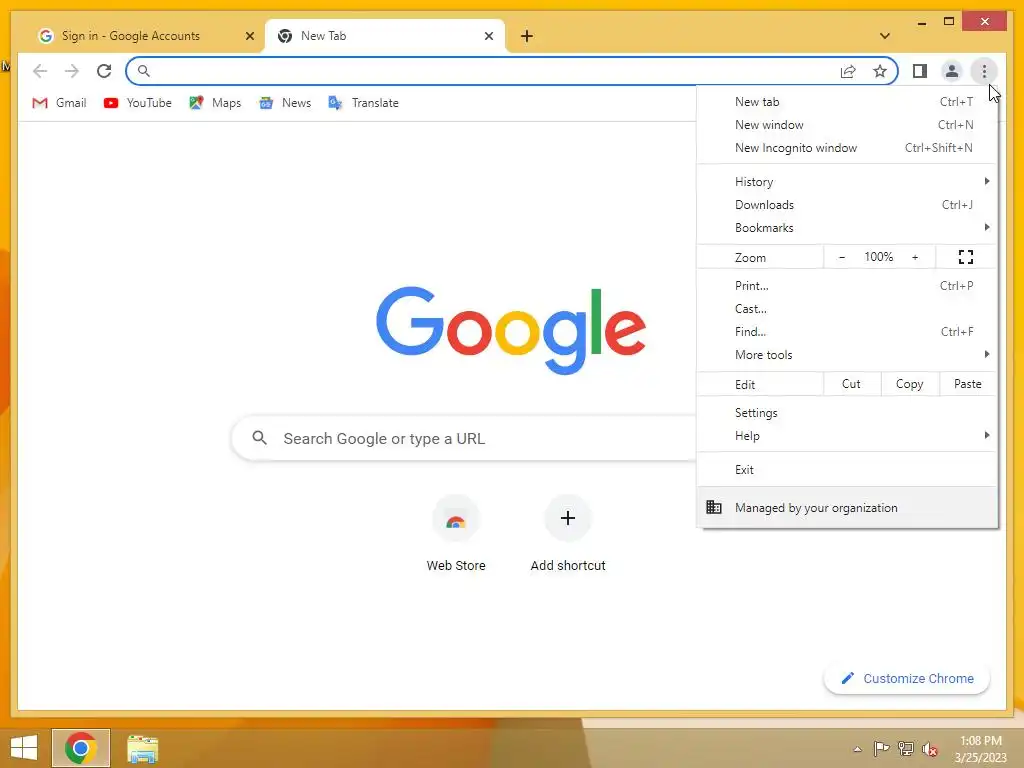Select New tab menu item
This screenshot has width=1024, height=768.
[847, 102]
